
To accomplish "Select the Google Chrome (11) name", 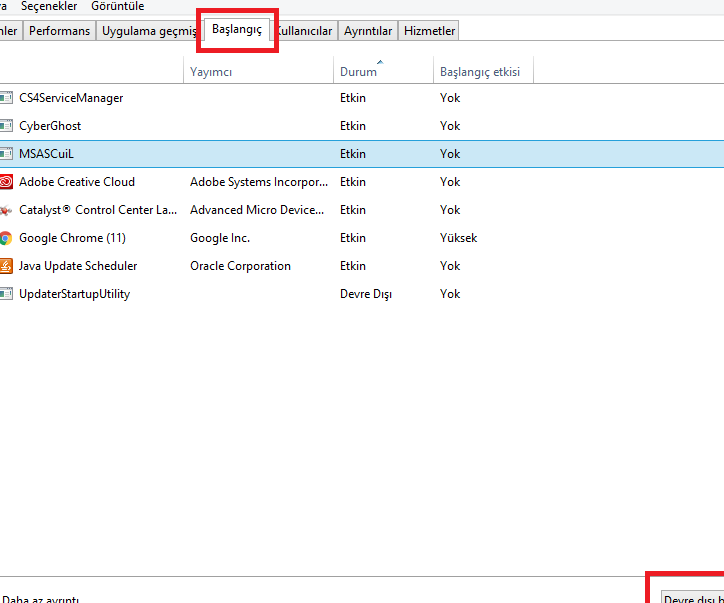I will (x=72, y=238).
